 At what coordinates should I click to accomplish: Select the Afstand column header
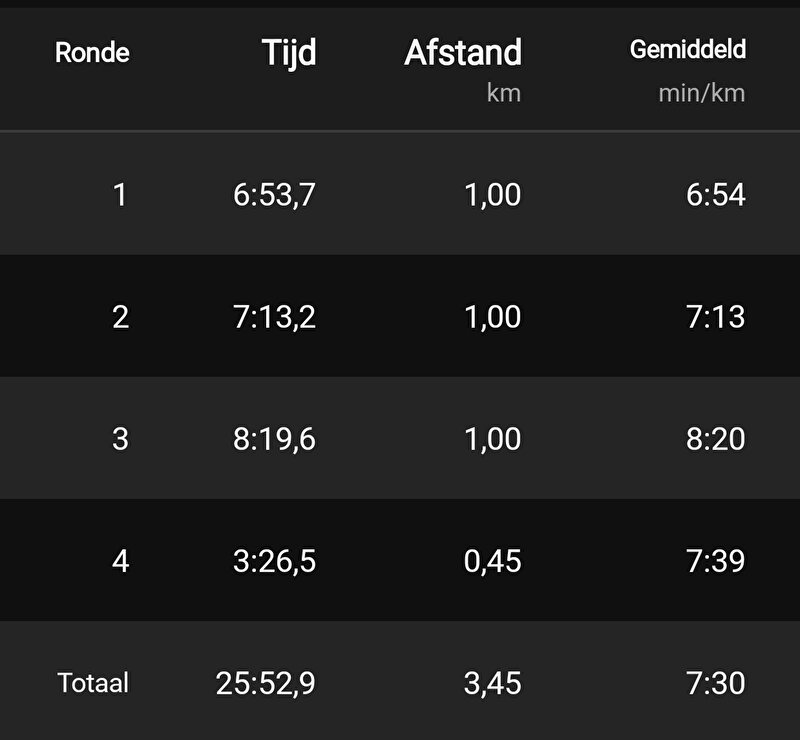tap(463, 53)
